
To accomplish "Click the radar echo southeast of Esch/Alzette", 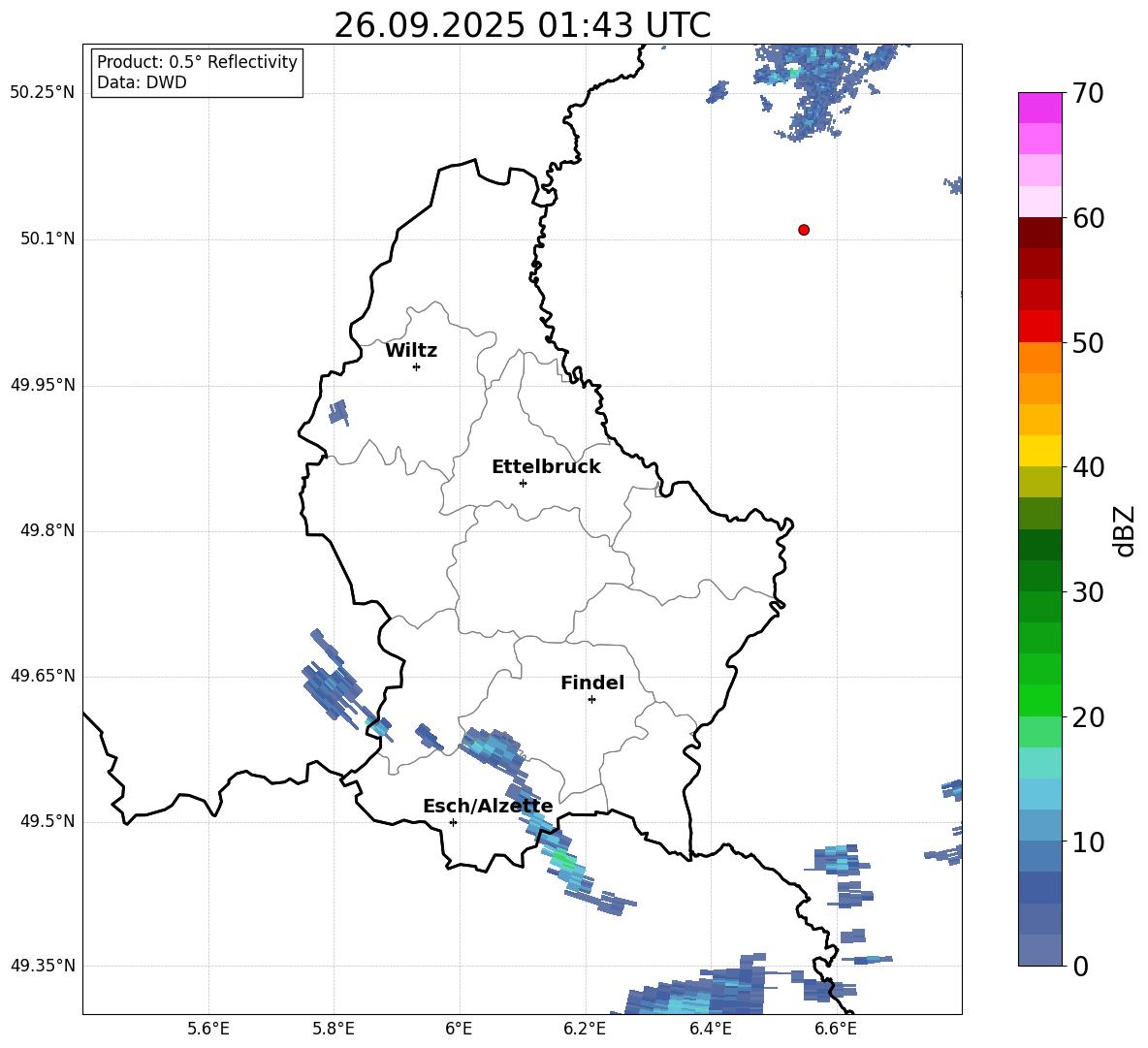I will (x=563, y=858).
